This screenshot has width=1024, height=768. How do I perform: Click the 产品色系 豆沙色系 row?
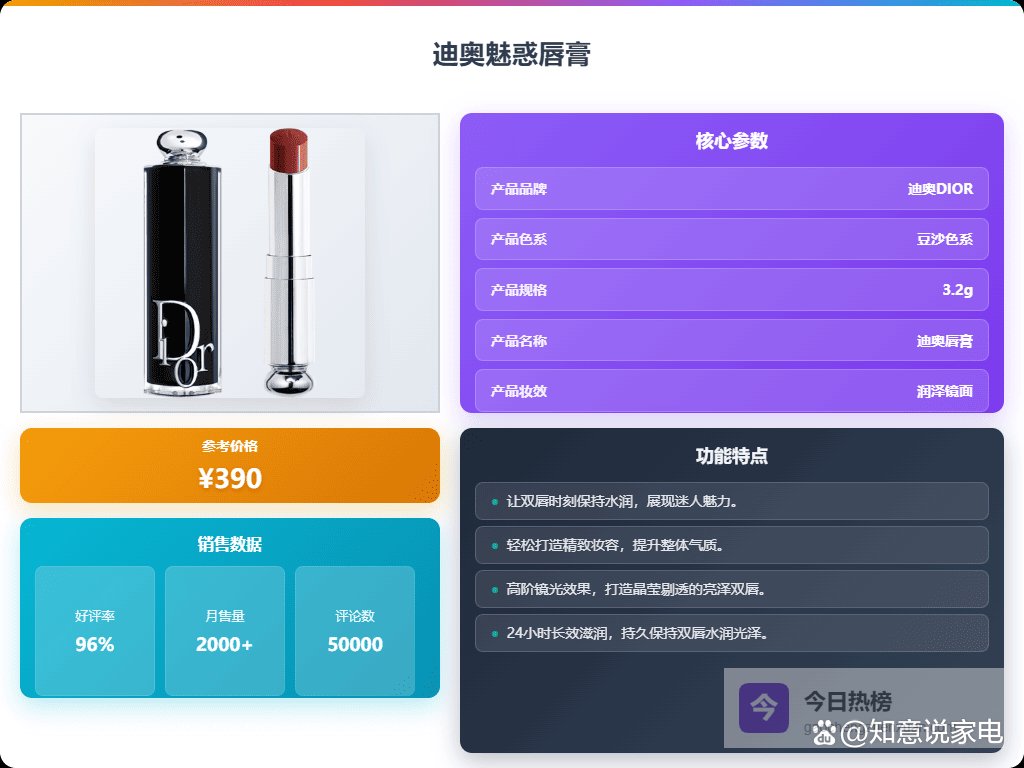click(731, 239)
